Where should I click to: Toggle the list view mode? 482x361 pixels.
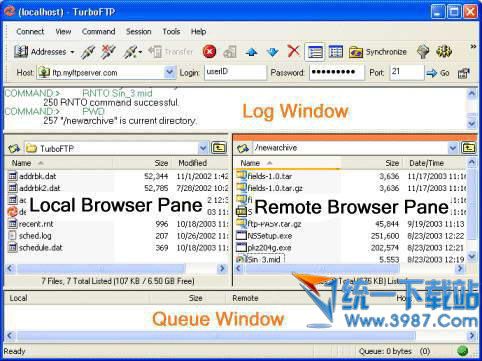pyautogui.click(x=315, y=52)
